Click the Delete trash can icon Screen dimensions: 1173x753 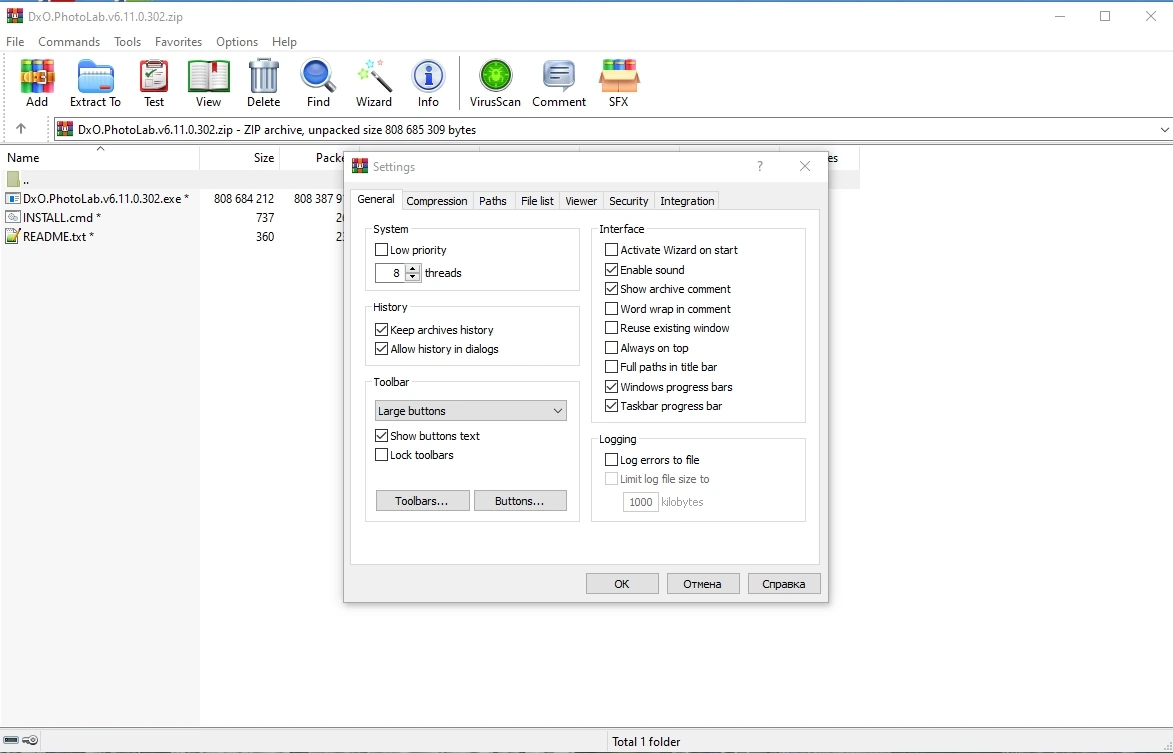click(x=263, y=76)
